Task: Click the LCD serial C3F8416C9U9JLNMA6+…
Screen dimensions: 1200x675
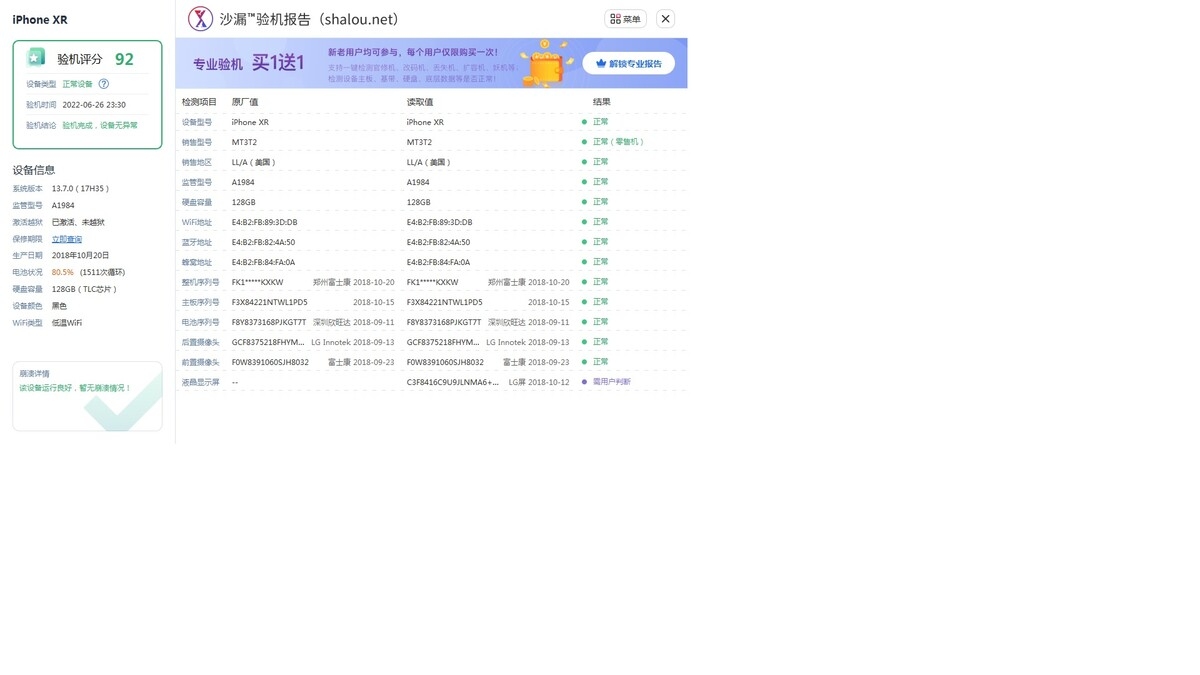Action: pos(452,382)
